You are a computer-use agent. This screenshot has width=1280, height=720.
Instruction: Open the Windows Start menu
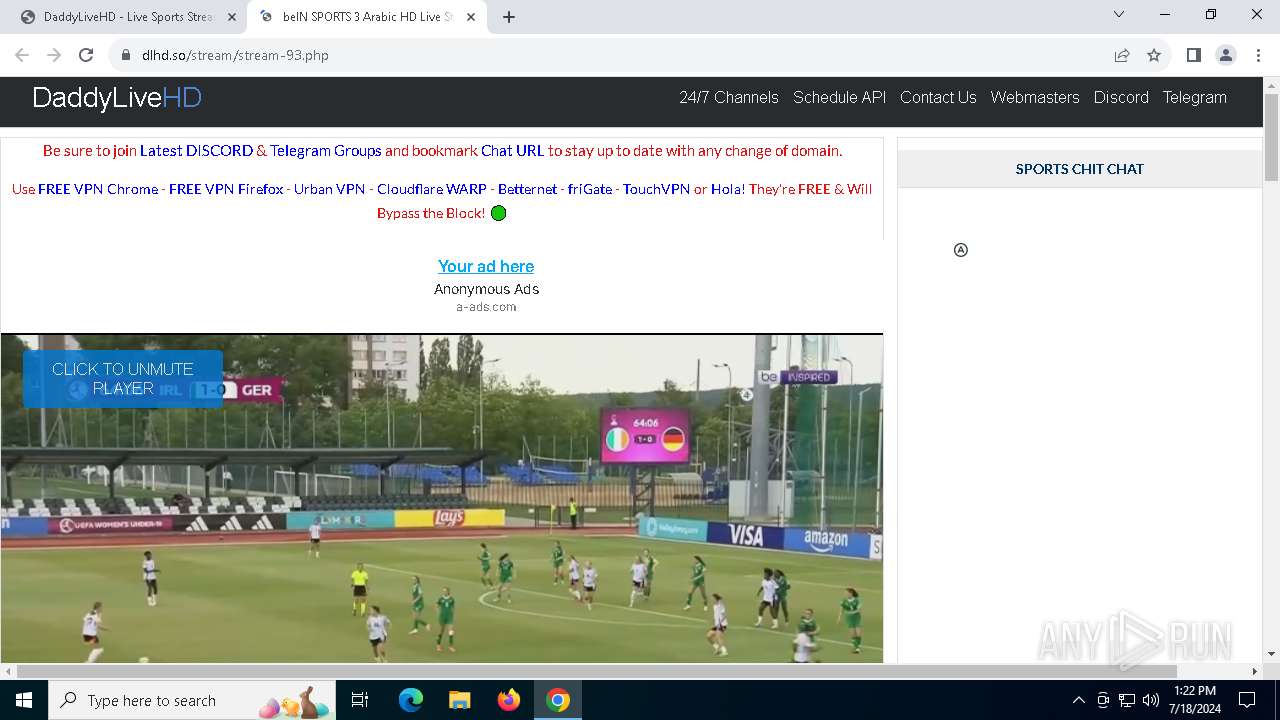coord(24,700)
